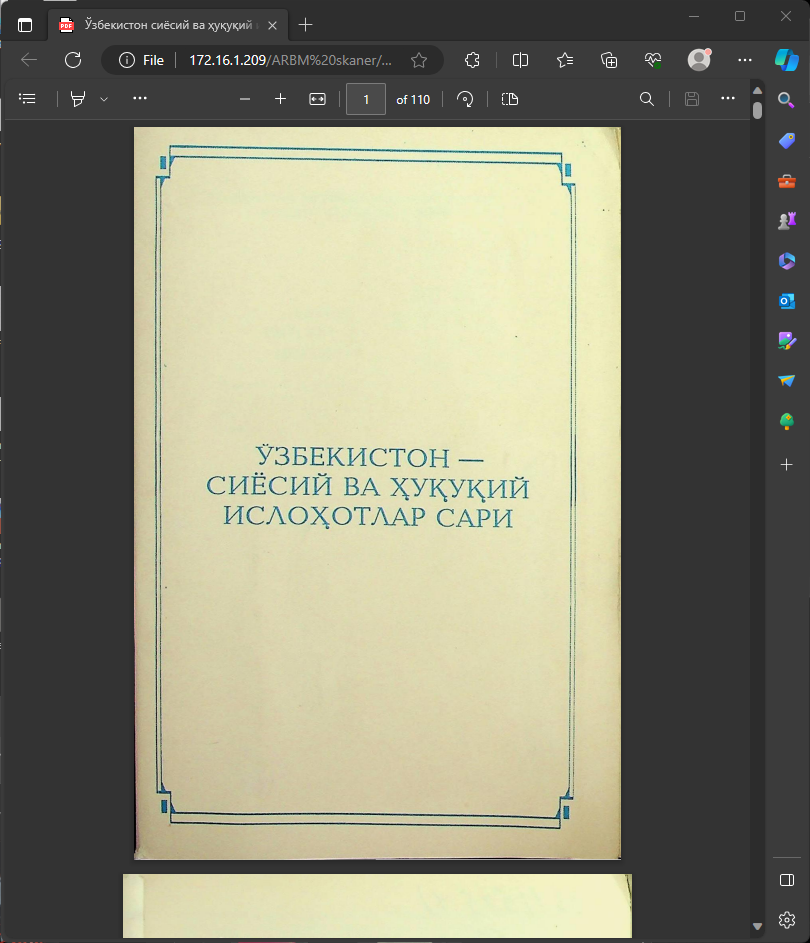Viewport: 810px width, 943px height.
Task: Open Browser essentials heart icon
Action: tap(653, 60)
